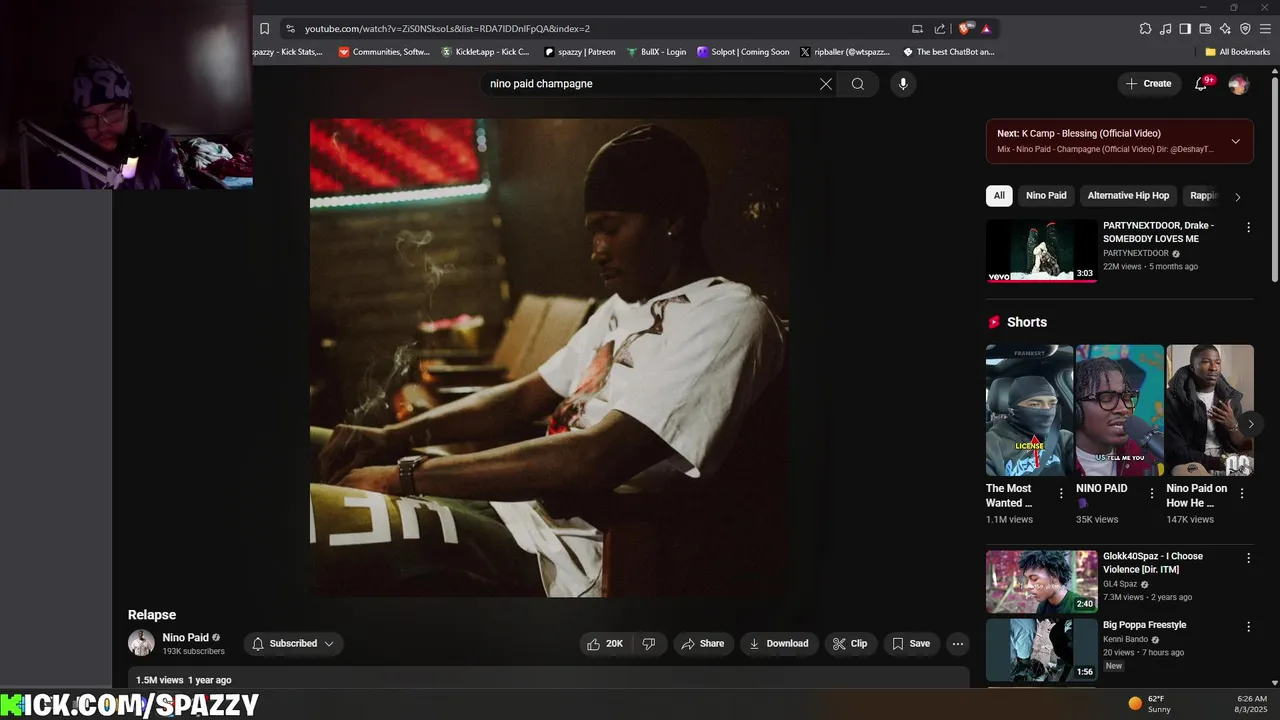Viewport: 1280px width, 720px height.
Task: Open the Subscribed notification dropdown
Action: coord(293,644)
